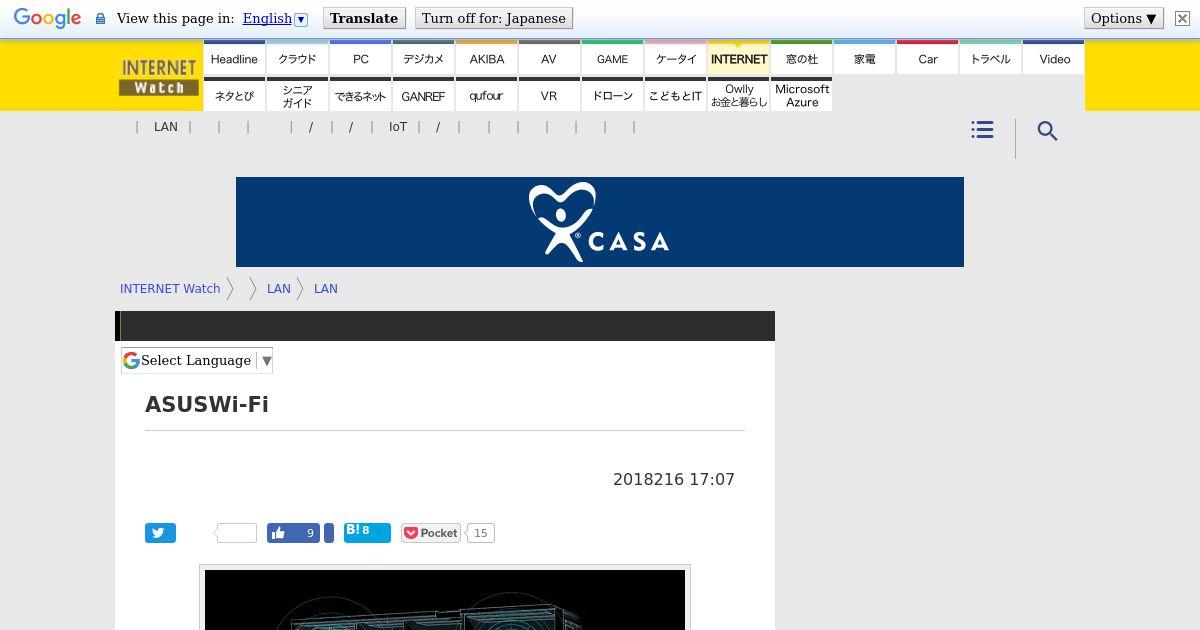Click the search magnifier icon

[x=1047, y=131]
